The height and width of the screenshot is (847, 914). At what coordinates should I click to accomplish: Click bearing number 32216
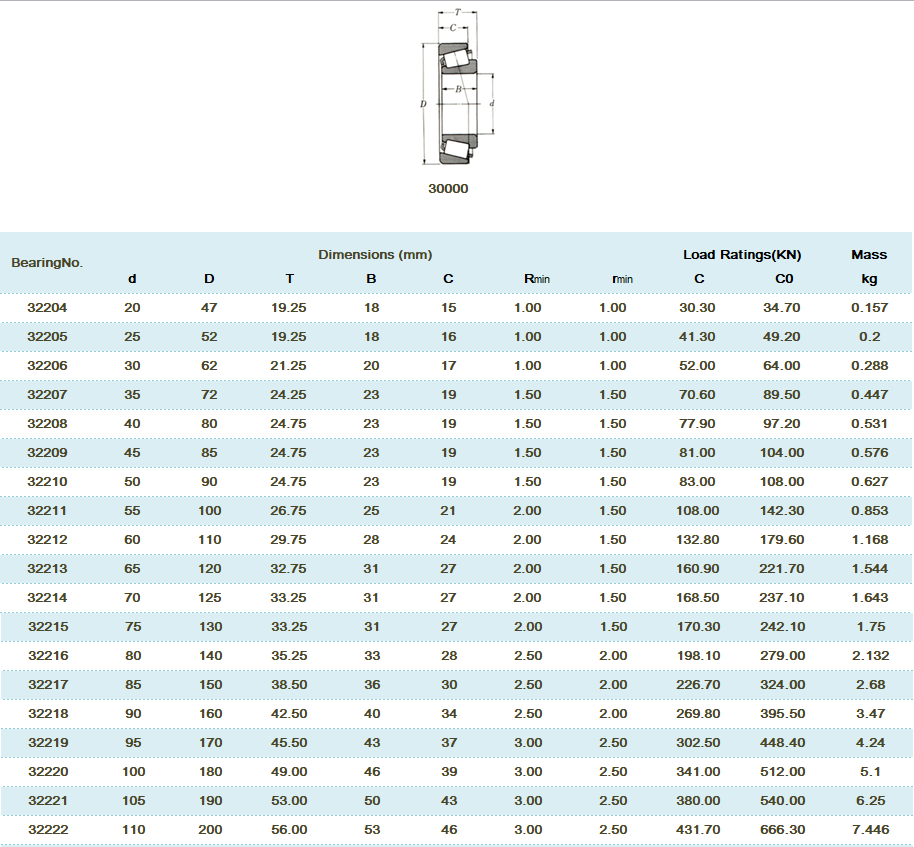coord(47,656)
